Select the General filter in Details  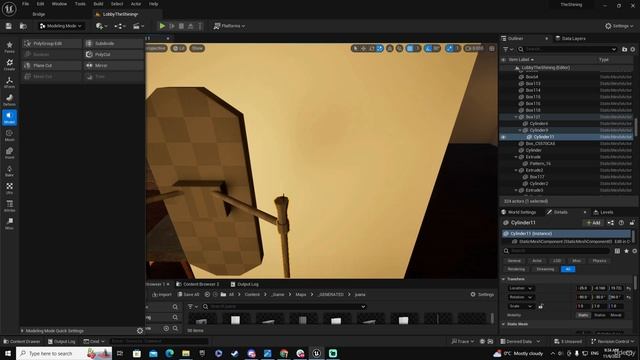click(514, 261)
